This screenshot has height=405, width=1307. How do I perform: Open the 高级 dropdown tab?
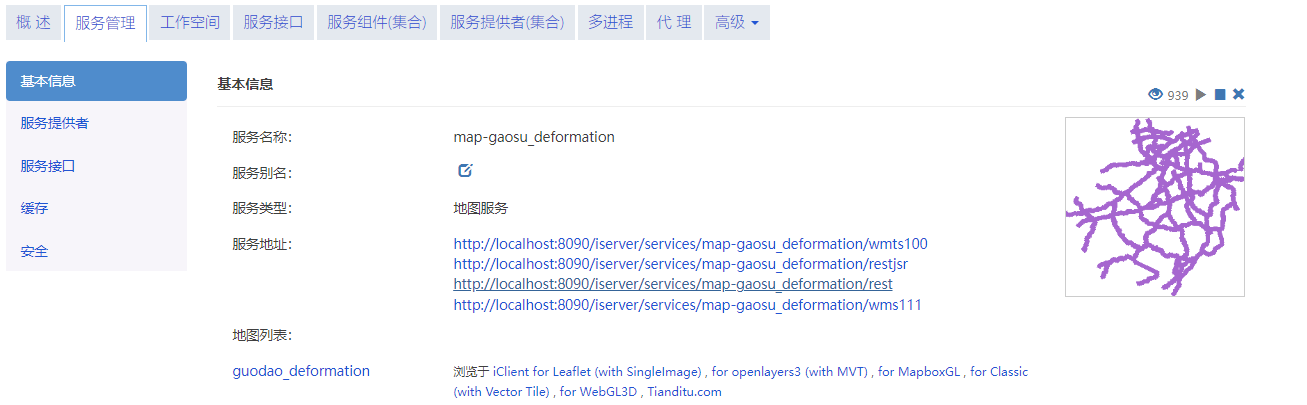(x=737, y=22)
